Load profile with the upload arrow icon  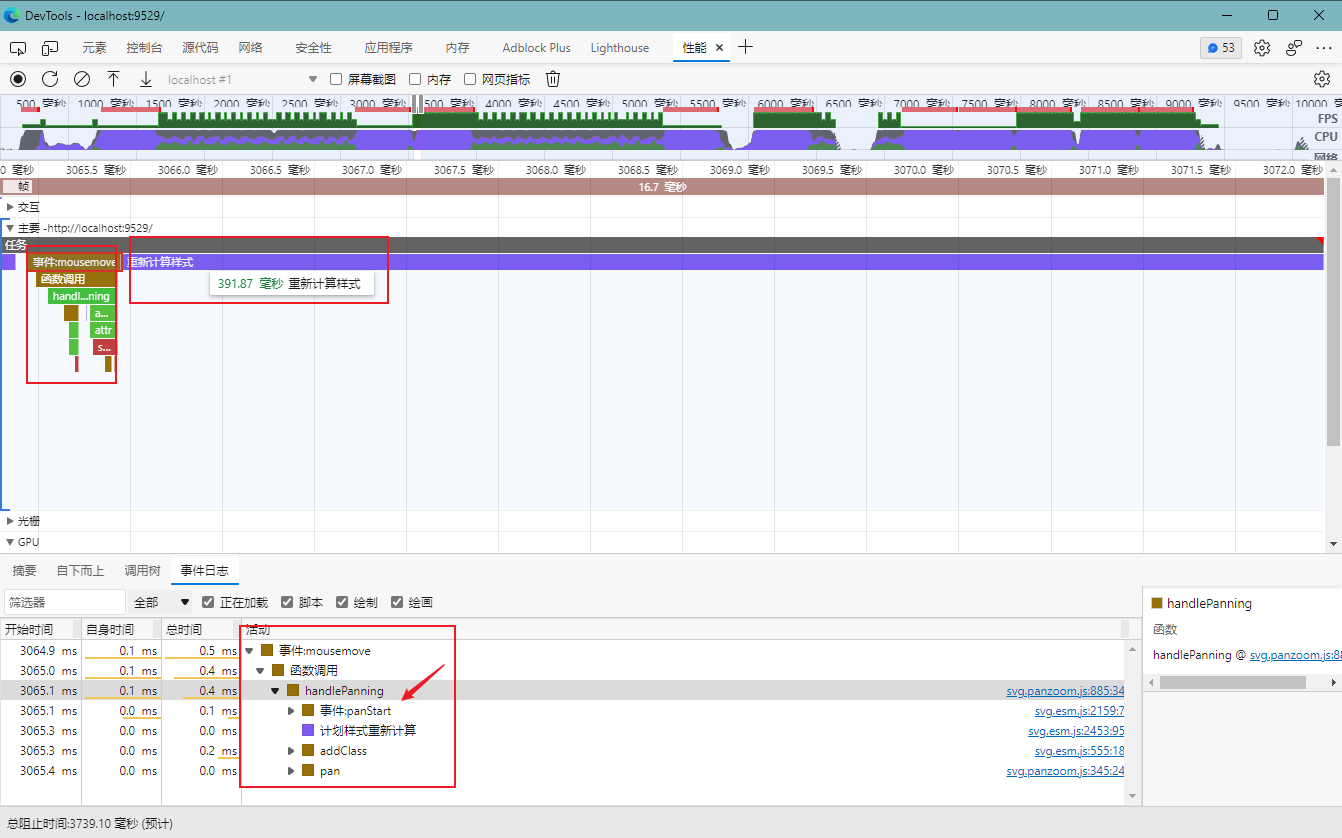[114, 79]
